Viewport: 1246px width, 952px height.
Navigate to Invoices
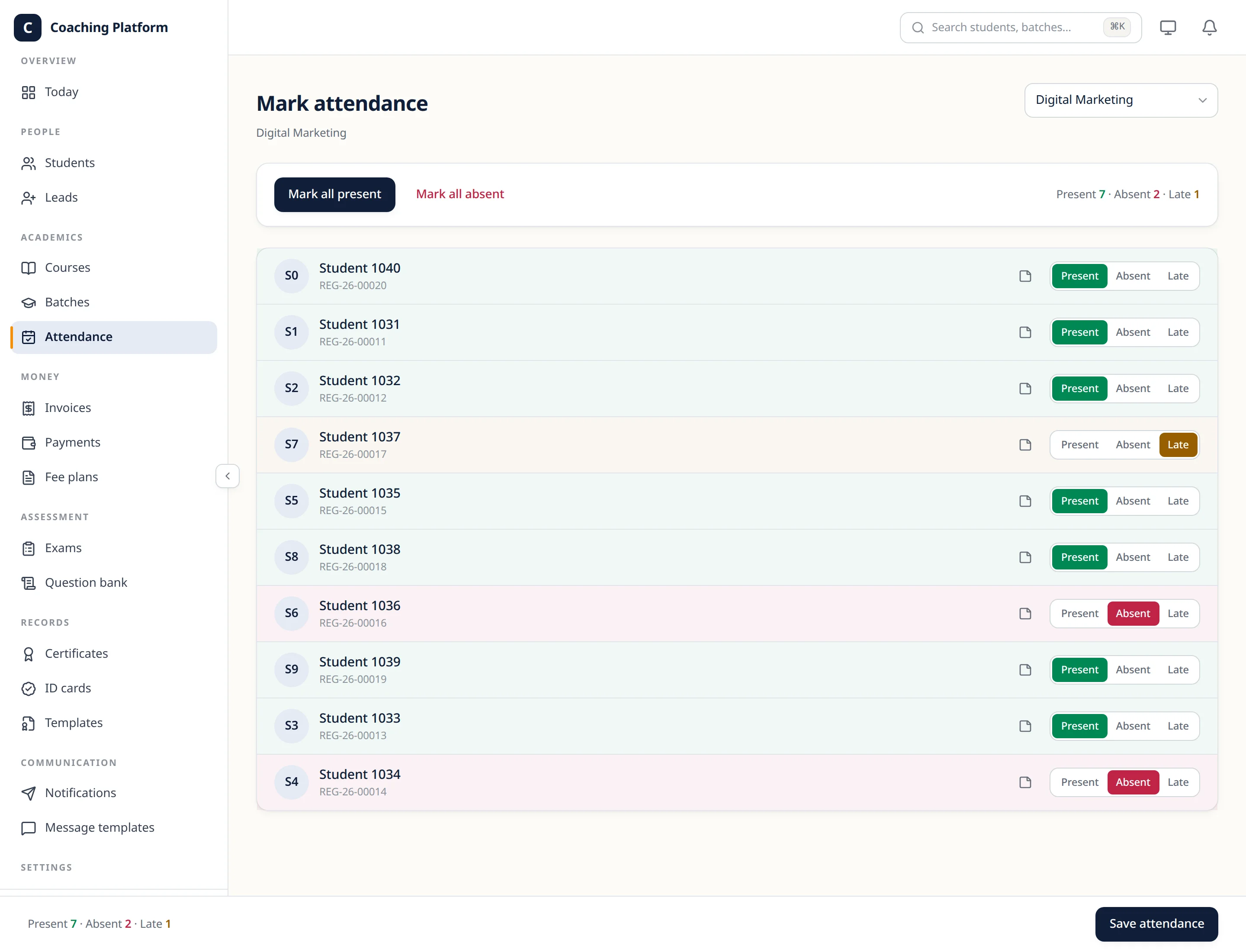pos(113,408)
